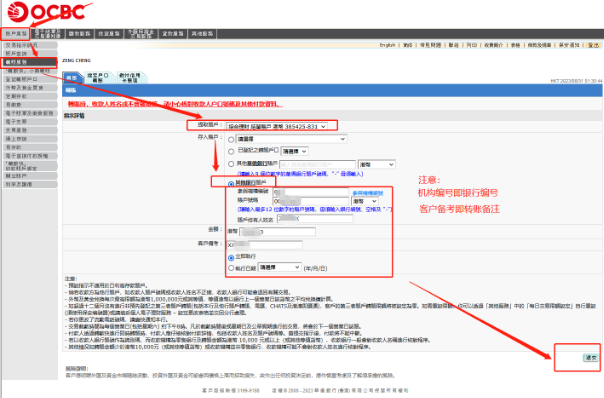Click the 金額 amount input field
Image resolution: width=604 pixels, height=398 pixels.
pyautogui.click(x=277, y=232)
